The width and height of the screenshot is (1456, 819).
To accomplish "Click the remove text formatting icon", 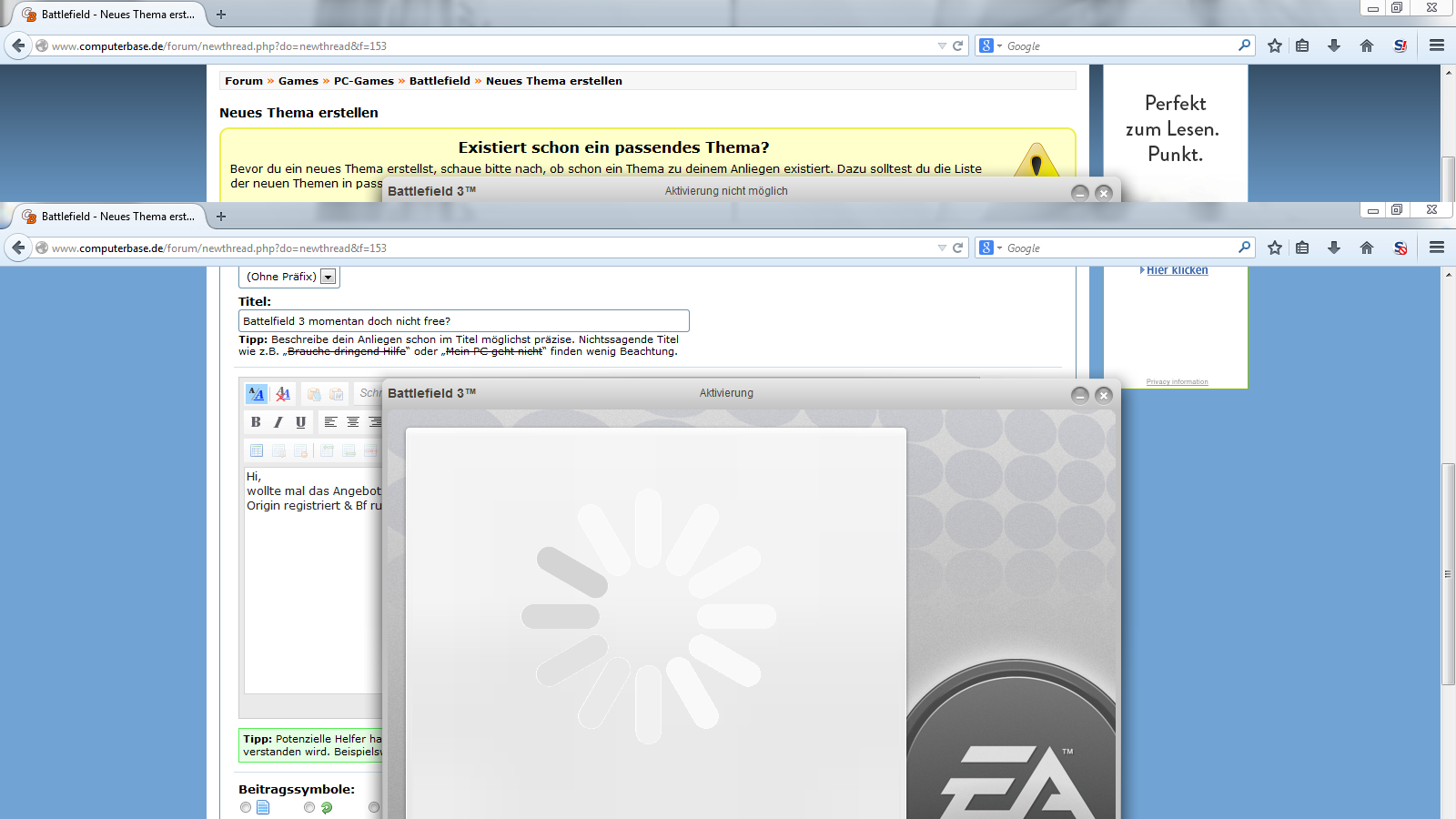I will click(x=283, y=394).
